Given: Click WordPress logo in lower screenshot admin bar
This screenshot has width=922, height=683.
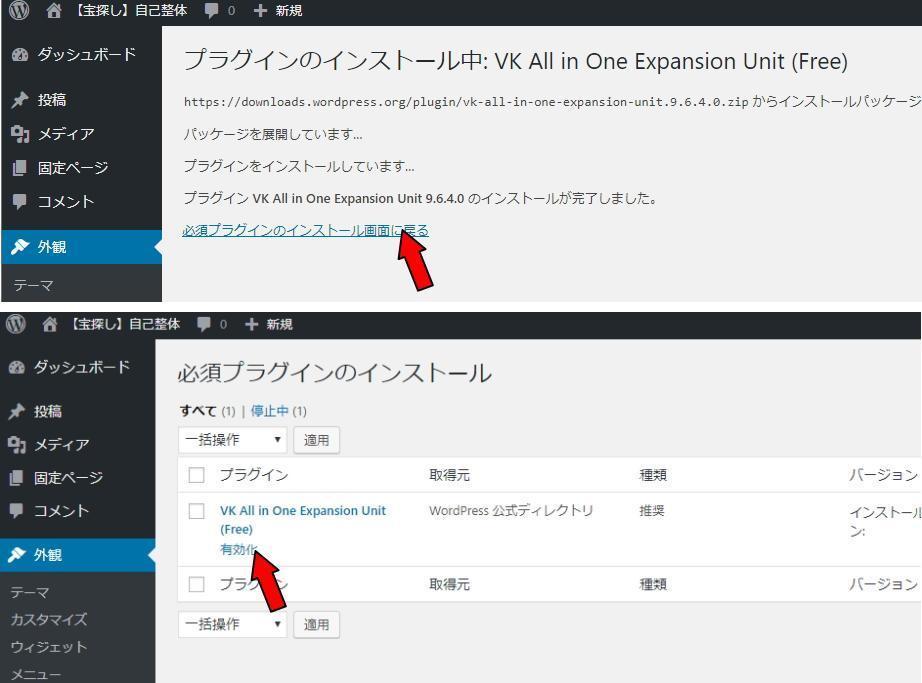Looking at the screenshot, I should 16,323.
